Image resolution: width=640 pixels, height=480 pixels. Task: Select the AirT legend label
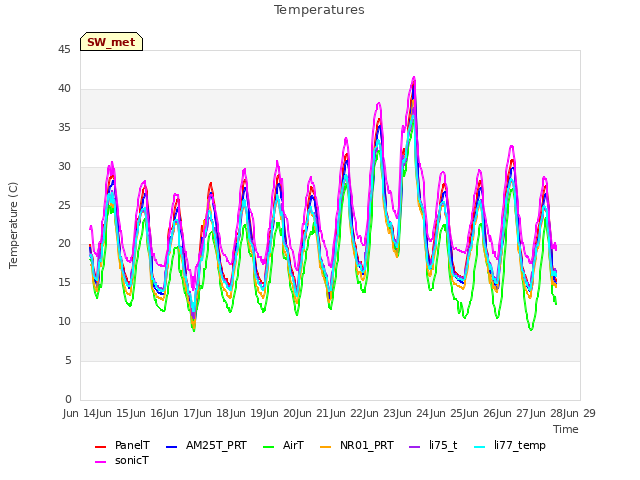coord(293,445)
